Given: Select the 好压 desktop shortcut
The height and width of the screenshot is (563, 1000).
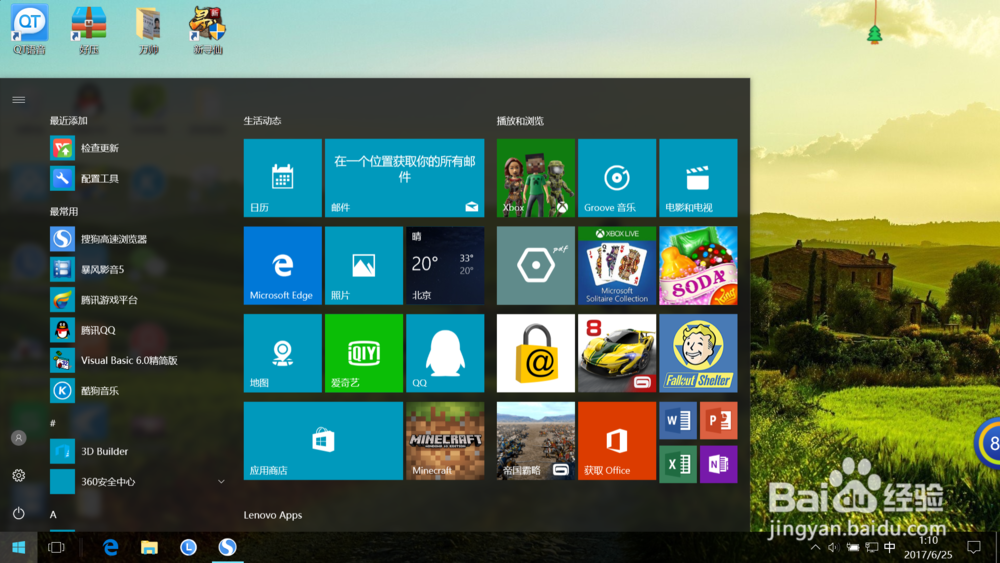Looking at the screenshot, I should 89,29.
